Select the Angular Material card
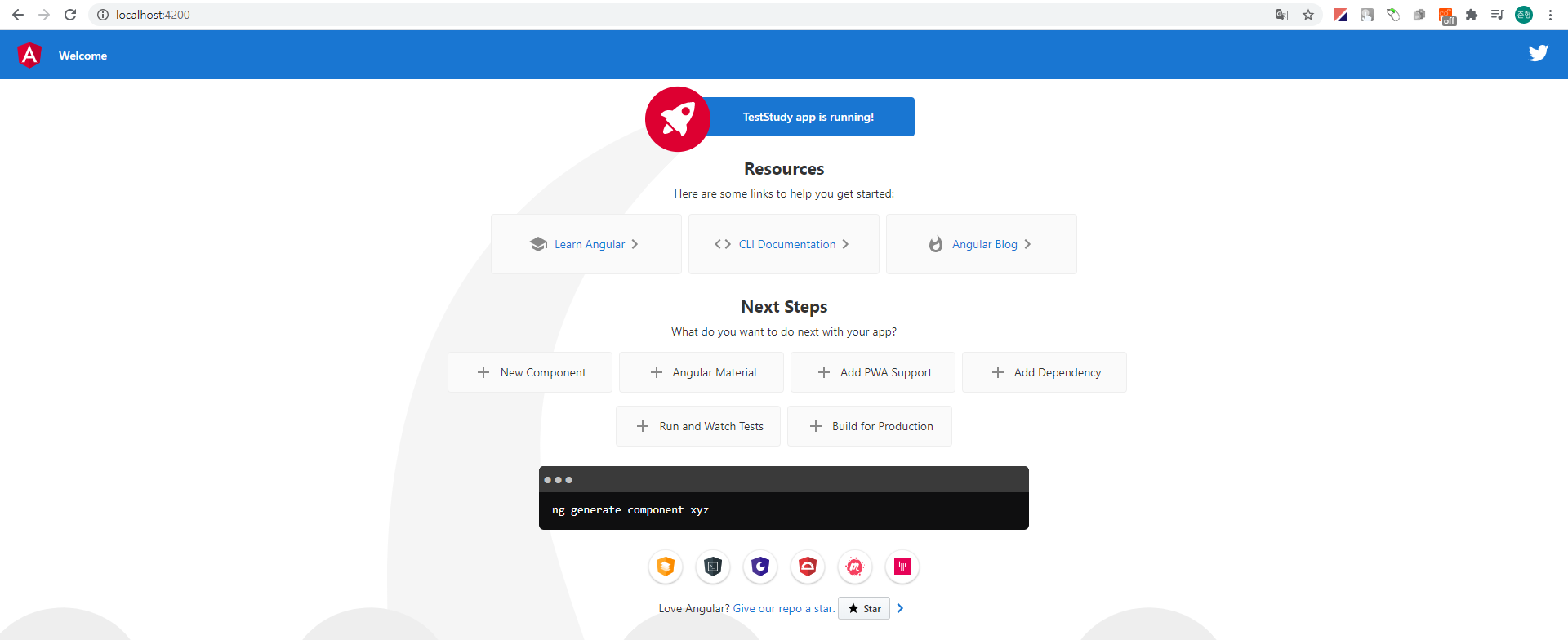1568x640 pixels. pos(702,372)
